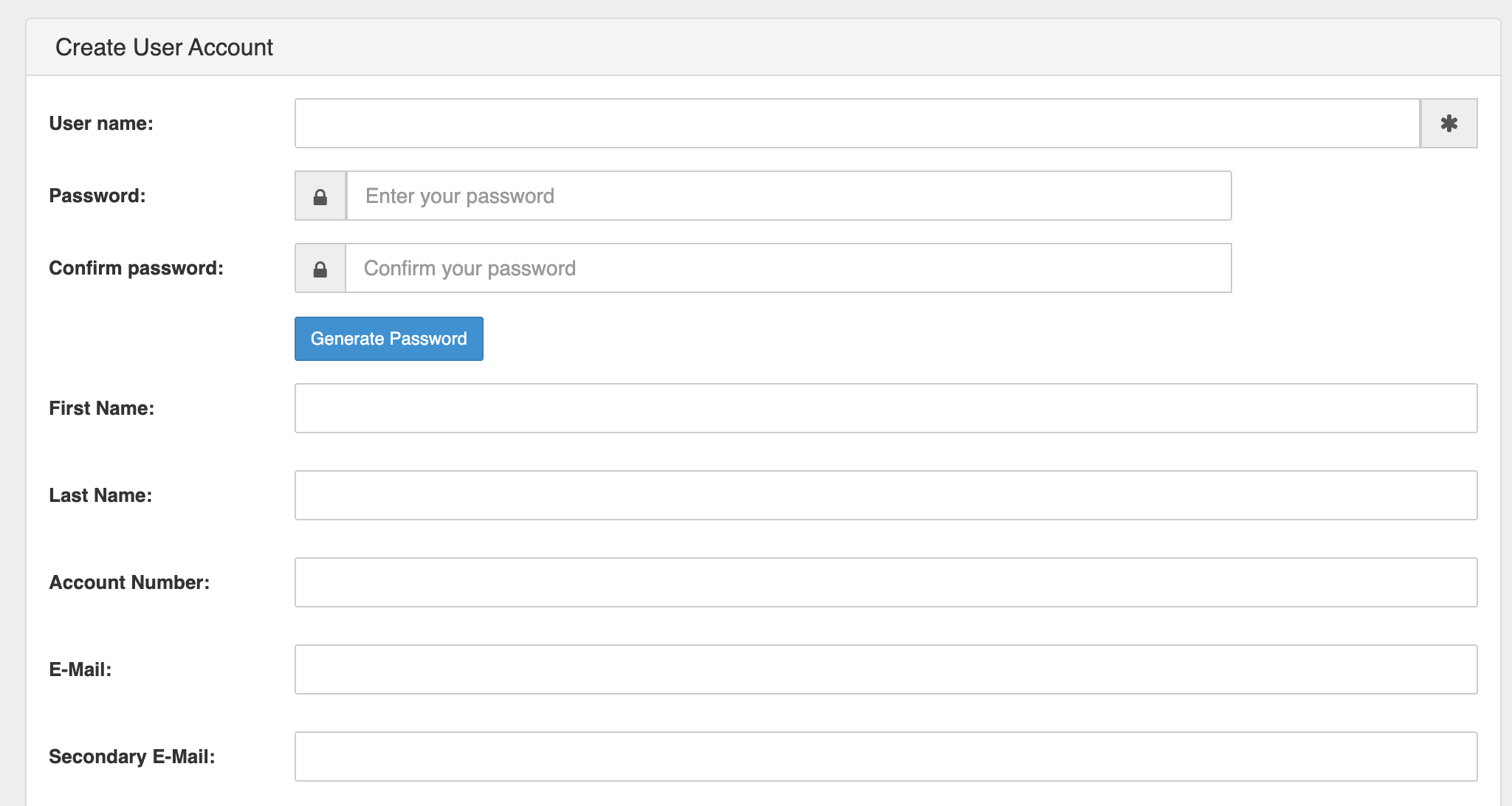Click the 'Last Name:' label
The height and width of the screenshot is (806, 1512).
click(x=100, y=495)
